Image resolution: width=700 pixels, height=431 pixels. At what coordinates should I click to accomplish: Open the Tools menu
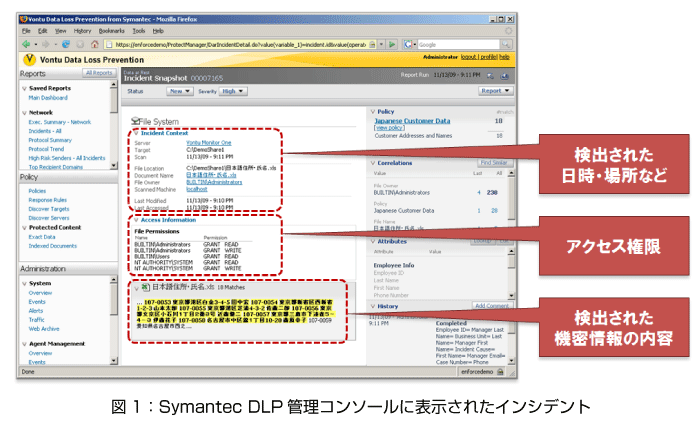tap(139, 31)
